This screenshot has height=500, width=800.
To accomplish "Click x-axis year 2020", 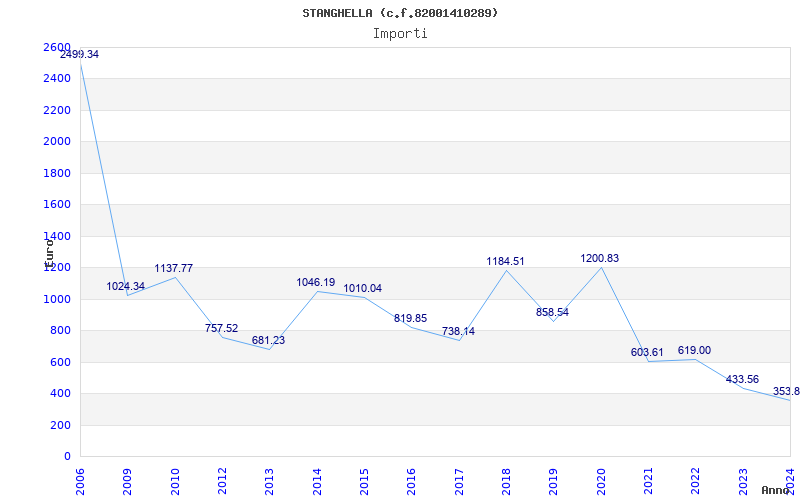I will point(601,481).
